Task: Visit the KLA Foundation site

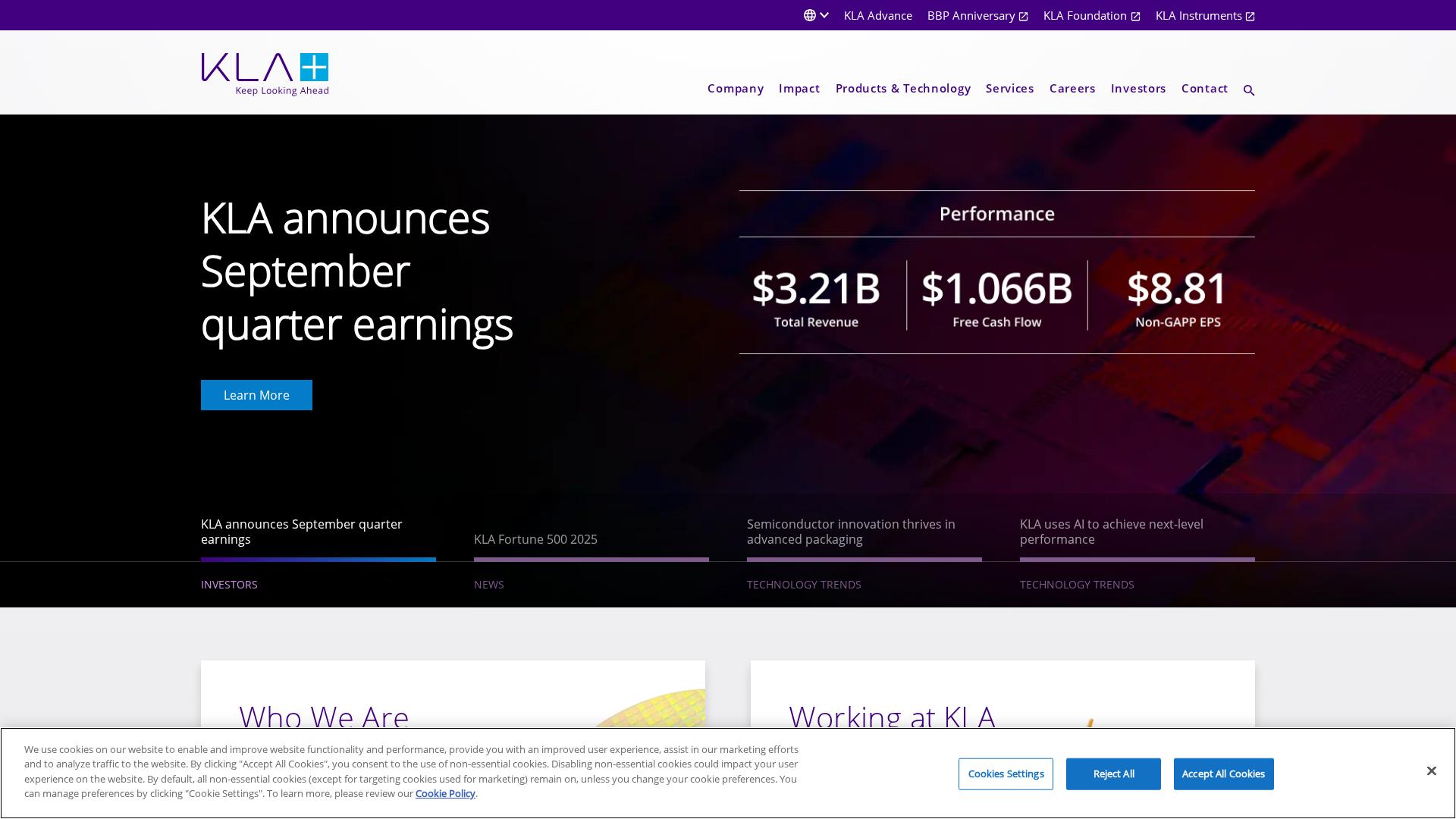Action: pyautogui.click(x=1091, y=15)
